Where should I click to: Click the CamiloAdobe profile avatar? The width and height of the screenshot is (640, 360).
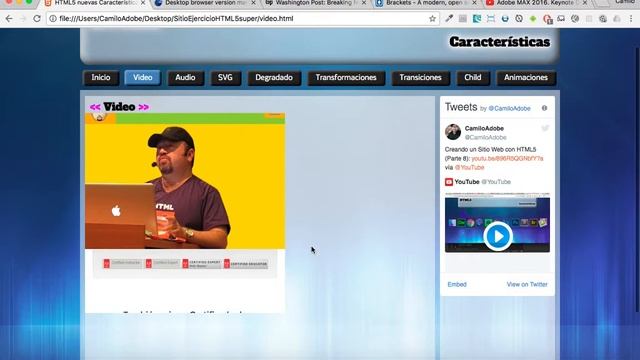[x=453, y=132]
